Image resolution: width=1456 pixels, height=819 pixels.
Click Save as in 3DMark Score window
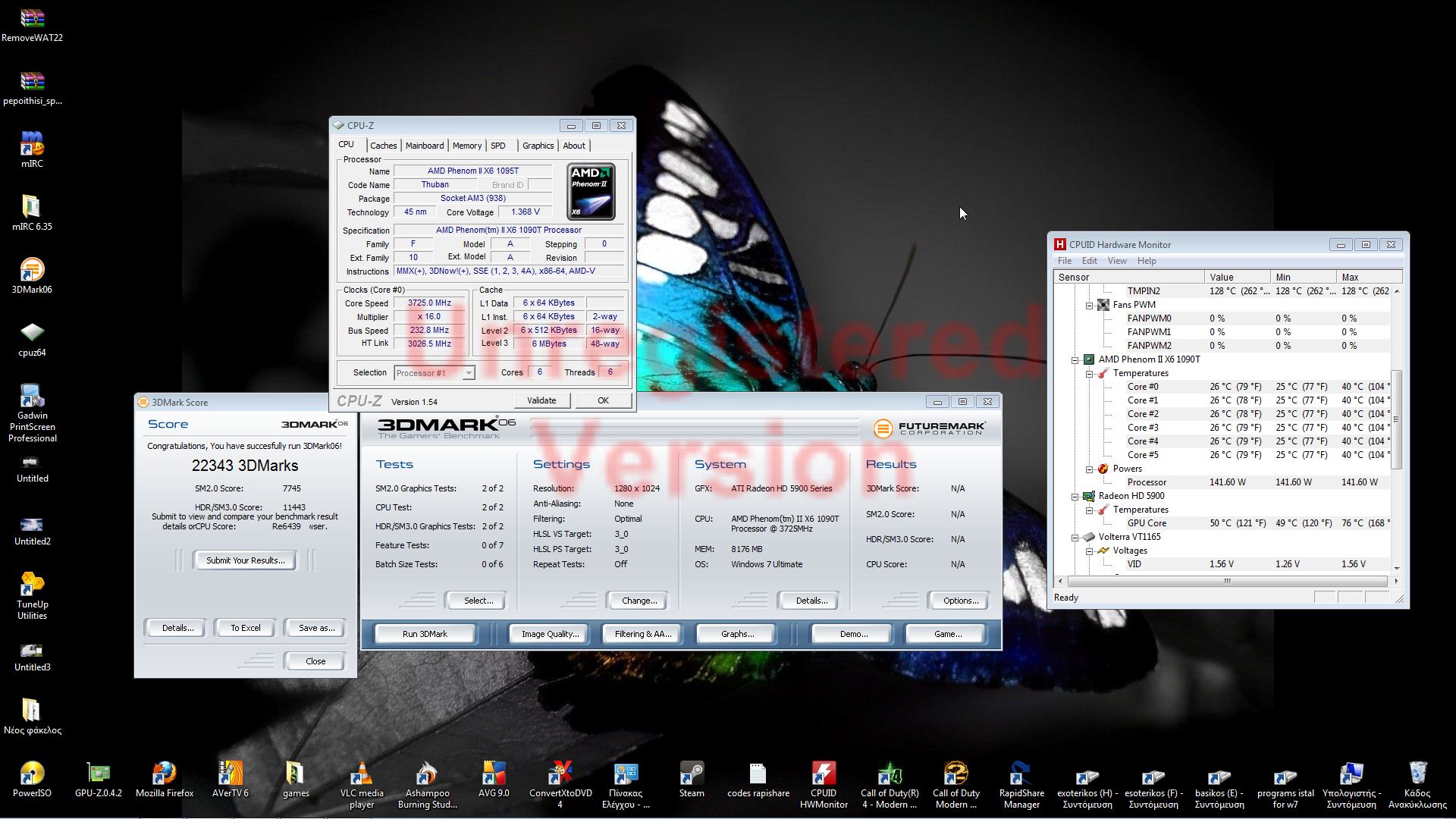click(316, 628)
